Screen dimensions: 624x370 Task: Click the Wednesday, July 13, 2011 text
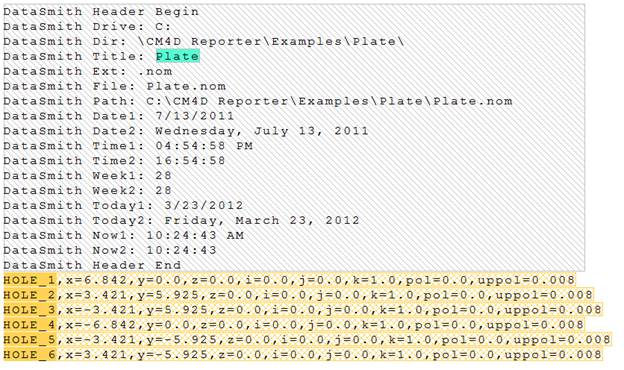click(x=262, y=131)
